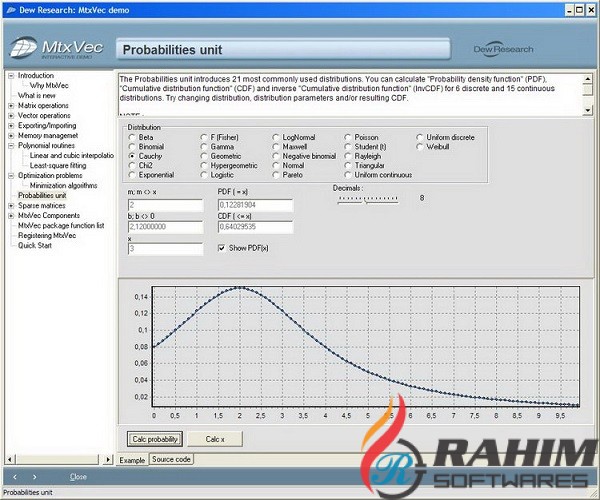The width and height of the screenshot is (600, 500).
Task: Select the F (Fisher) distribution
Action: pos(220,137)
